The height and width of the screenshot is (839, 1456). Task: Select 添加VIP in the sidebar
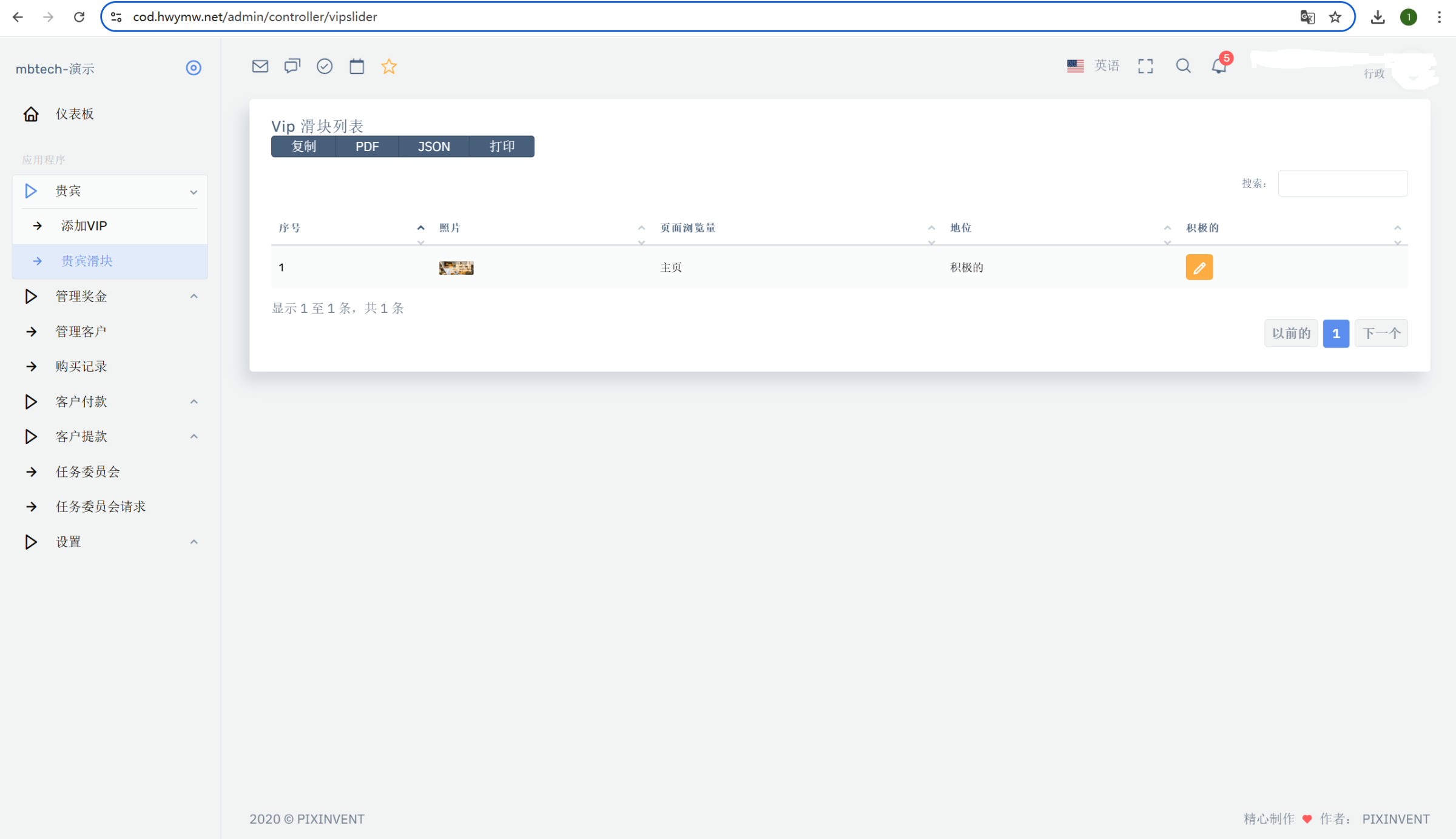pyautogui.click(x=84, y=226)
